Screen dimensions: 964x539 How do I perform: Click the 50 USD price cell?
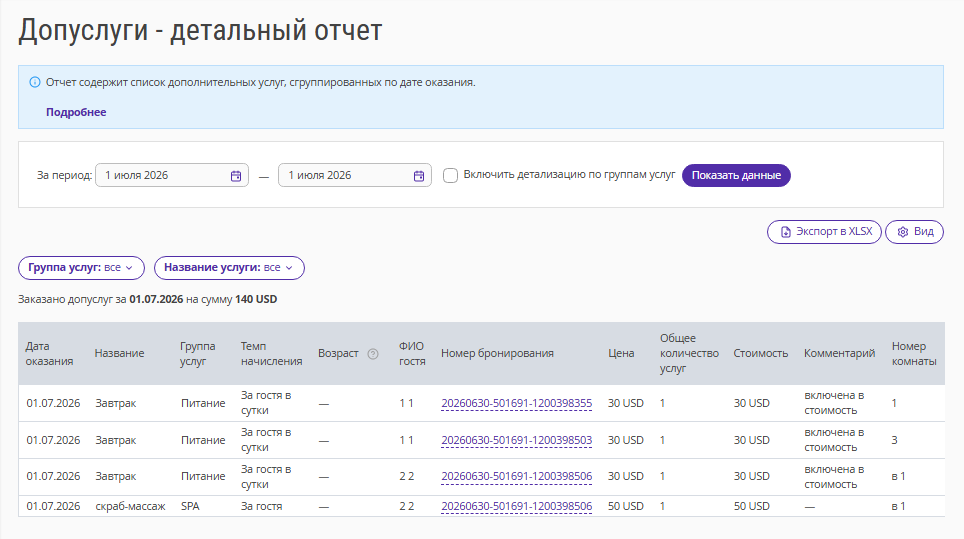pos(626,506)
